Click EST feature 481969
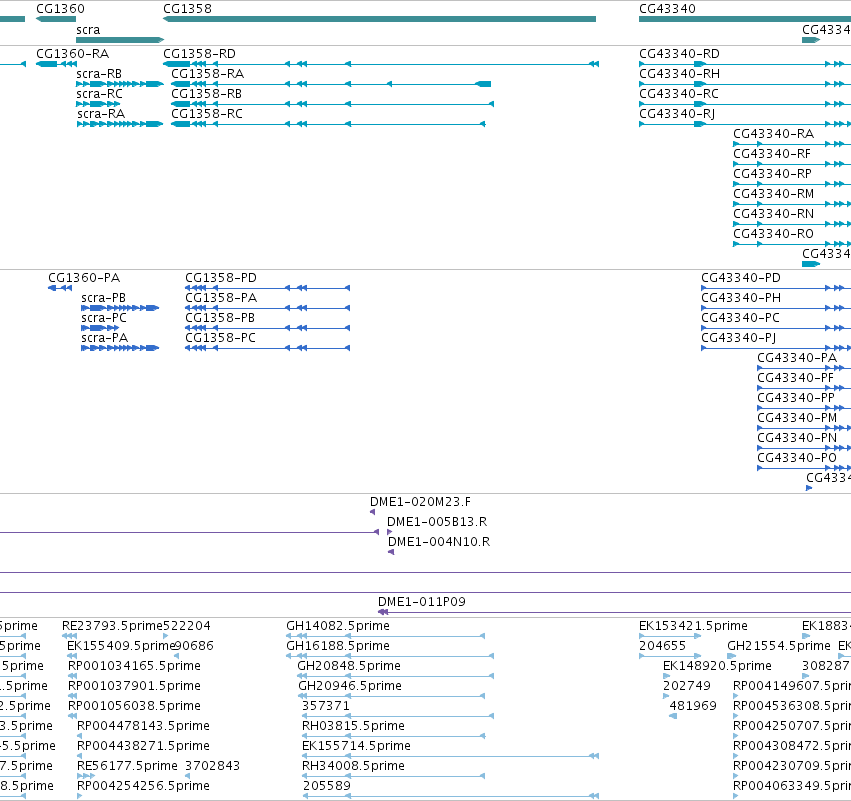Screen dimensions: 851x801 (693, 706)
